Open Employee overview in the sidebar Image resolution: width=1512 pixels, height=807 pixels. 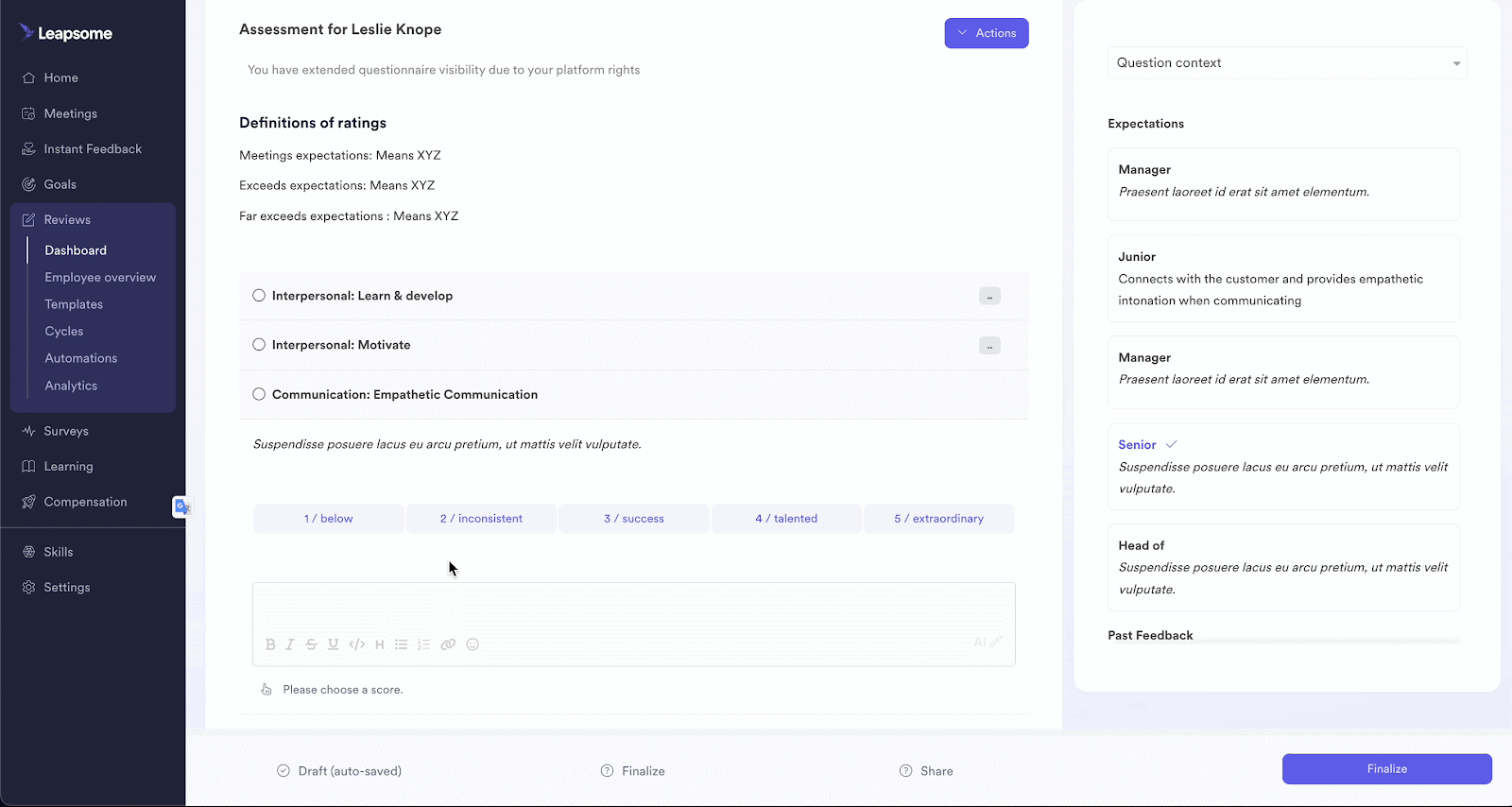(100, 278)
